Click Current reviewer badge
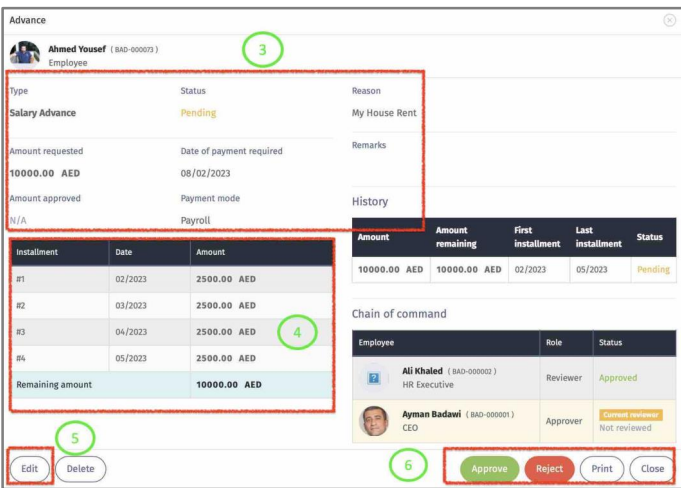 point(631,414)
